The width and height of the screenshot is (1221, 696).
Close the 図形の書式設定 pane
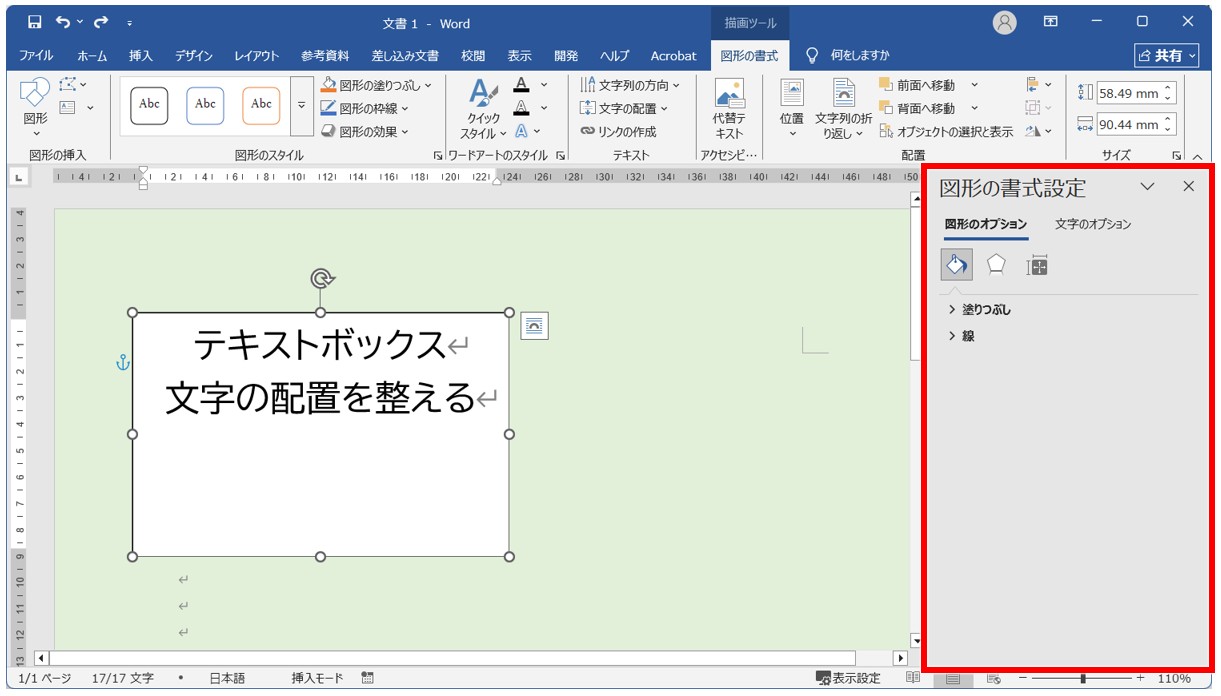[x=1188, y=186]
